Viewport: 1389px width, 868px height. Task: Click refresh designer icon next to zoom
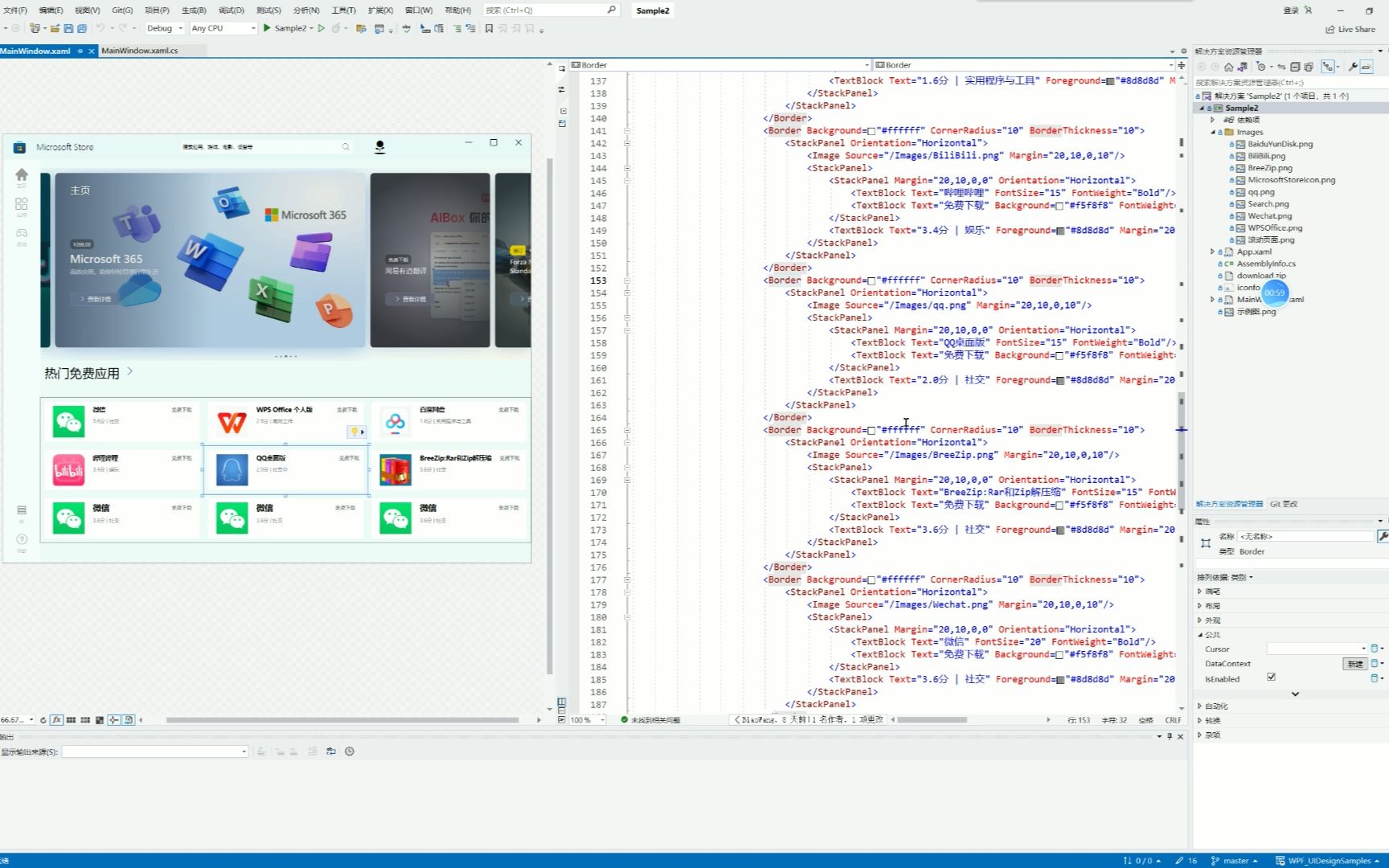(x=43, y=720)
